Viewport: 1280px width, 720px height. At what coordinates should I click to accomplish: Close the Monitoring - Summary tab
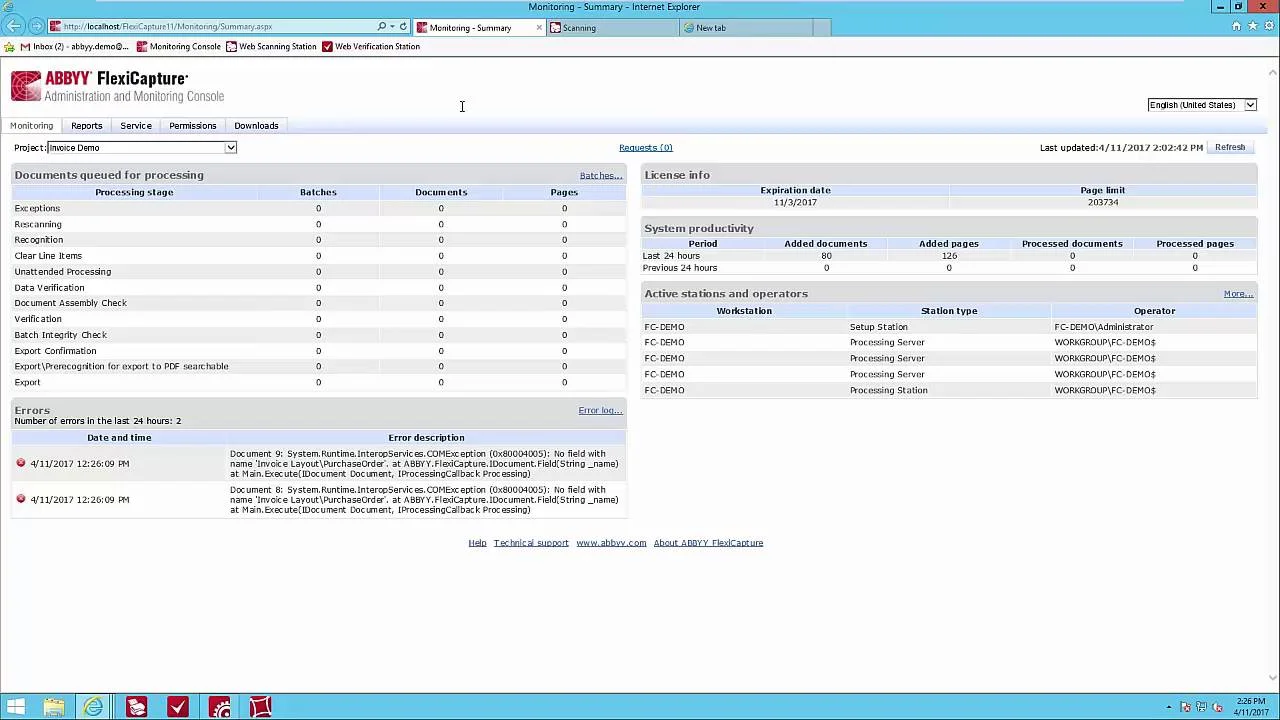[539, 28]
